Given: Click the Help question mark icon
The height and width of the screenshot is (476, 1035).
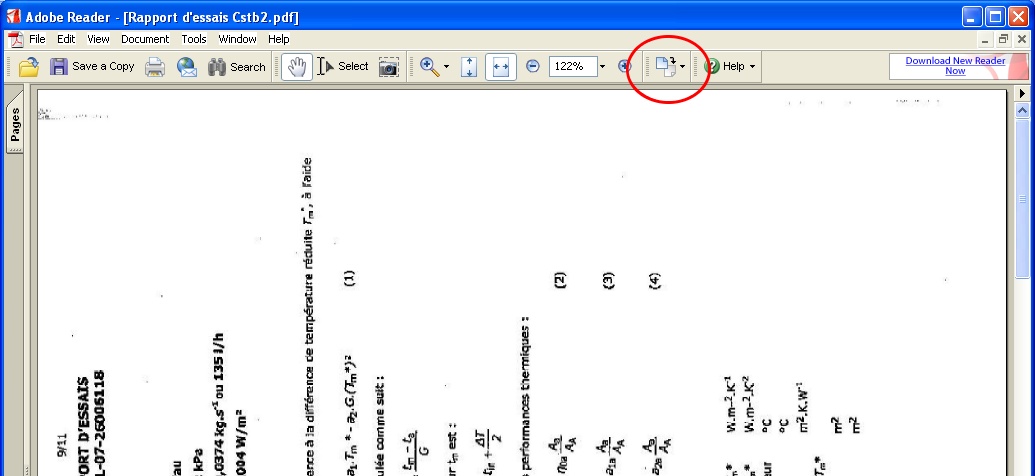Looking at the screenshot, I should tap(712, 67).
